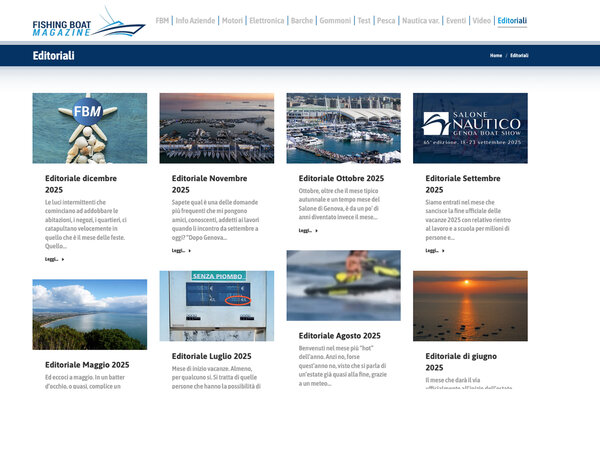600x450 pixels.
Task: Open Editoriale Maggio 2025 title
Action: (87, 365)
